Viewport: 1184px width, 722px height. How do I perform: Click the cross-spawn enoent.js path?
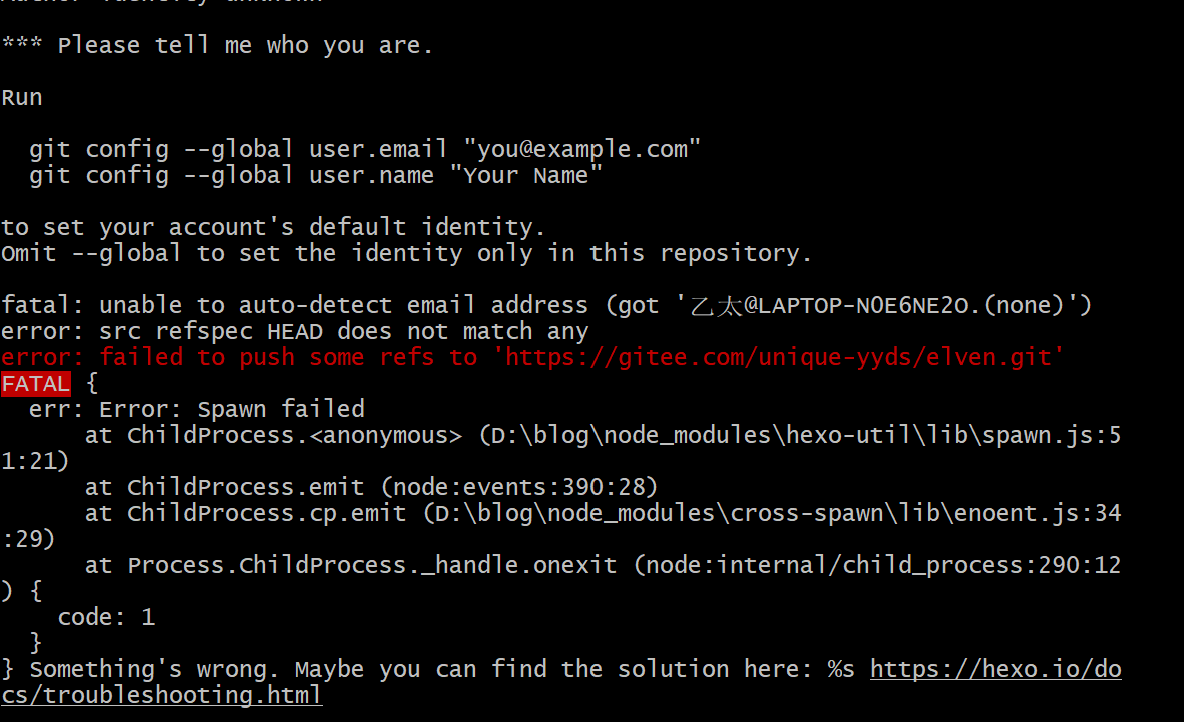772,514
